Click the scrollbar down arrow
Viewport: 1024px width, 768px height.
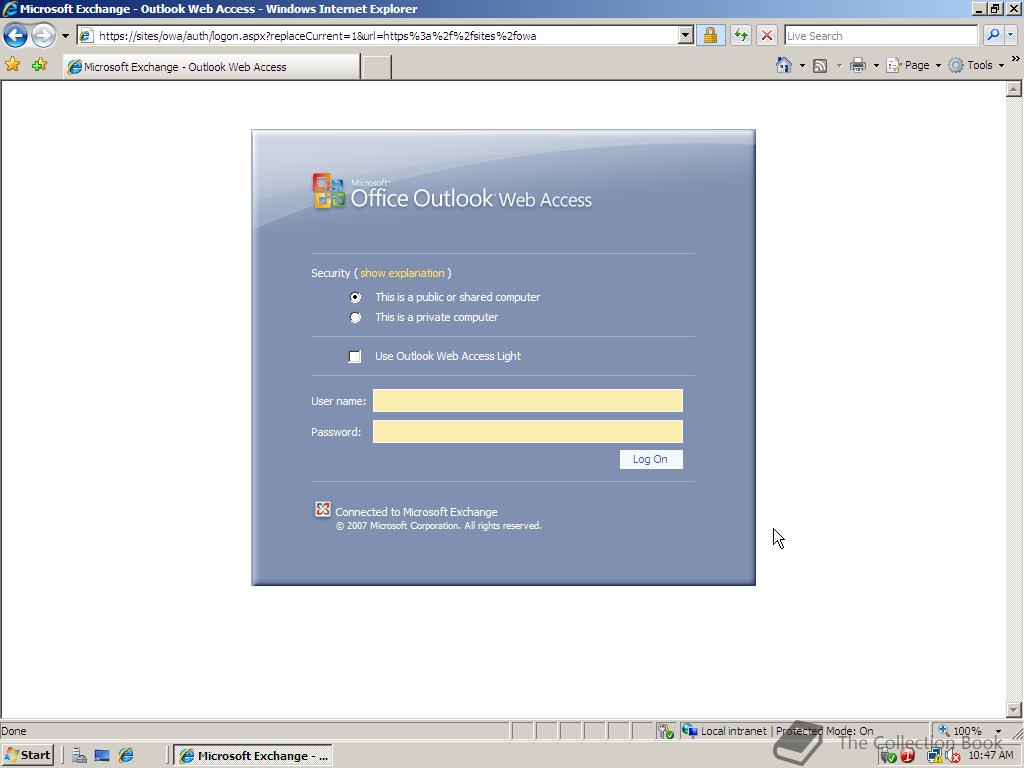pyautogui.click(x=1014, y=709)
